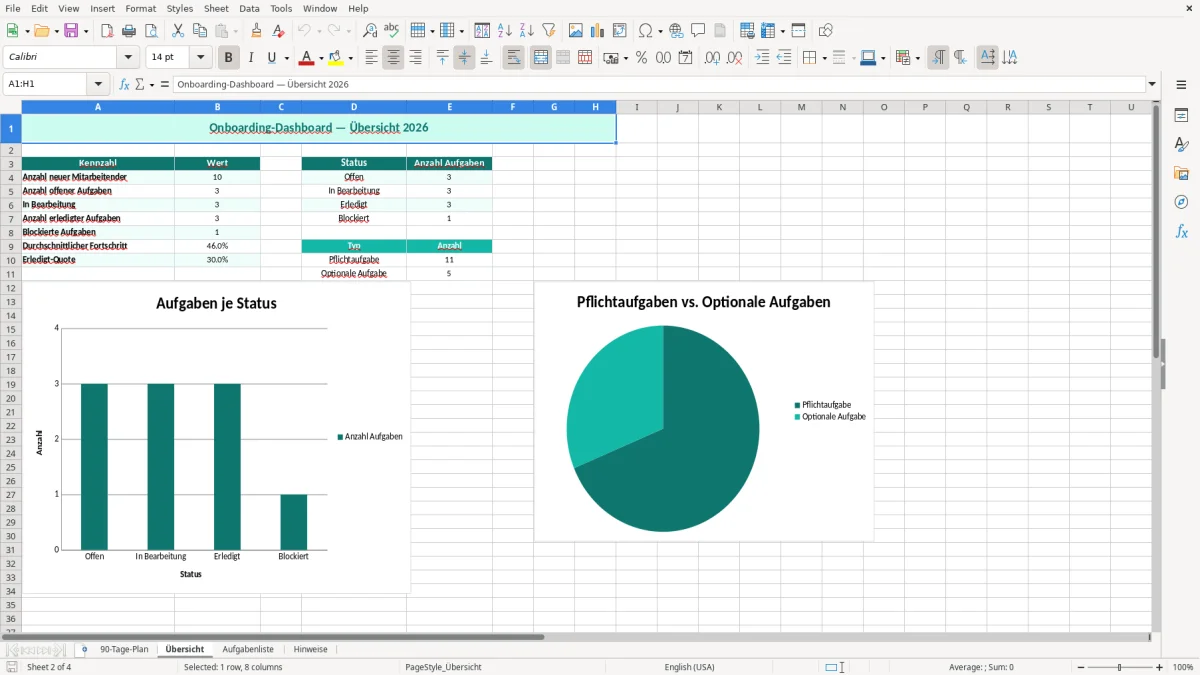Apply the yellow Background Color swatch
Image resolution: width=1200 pixels, height=675 pixels.
pyautogui.click(x=336, y=58)
